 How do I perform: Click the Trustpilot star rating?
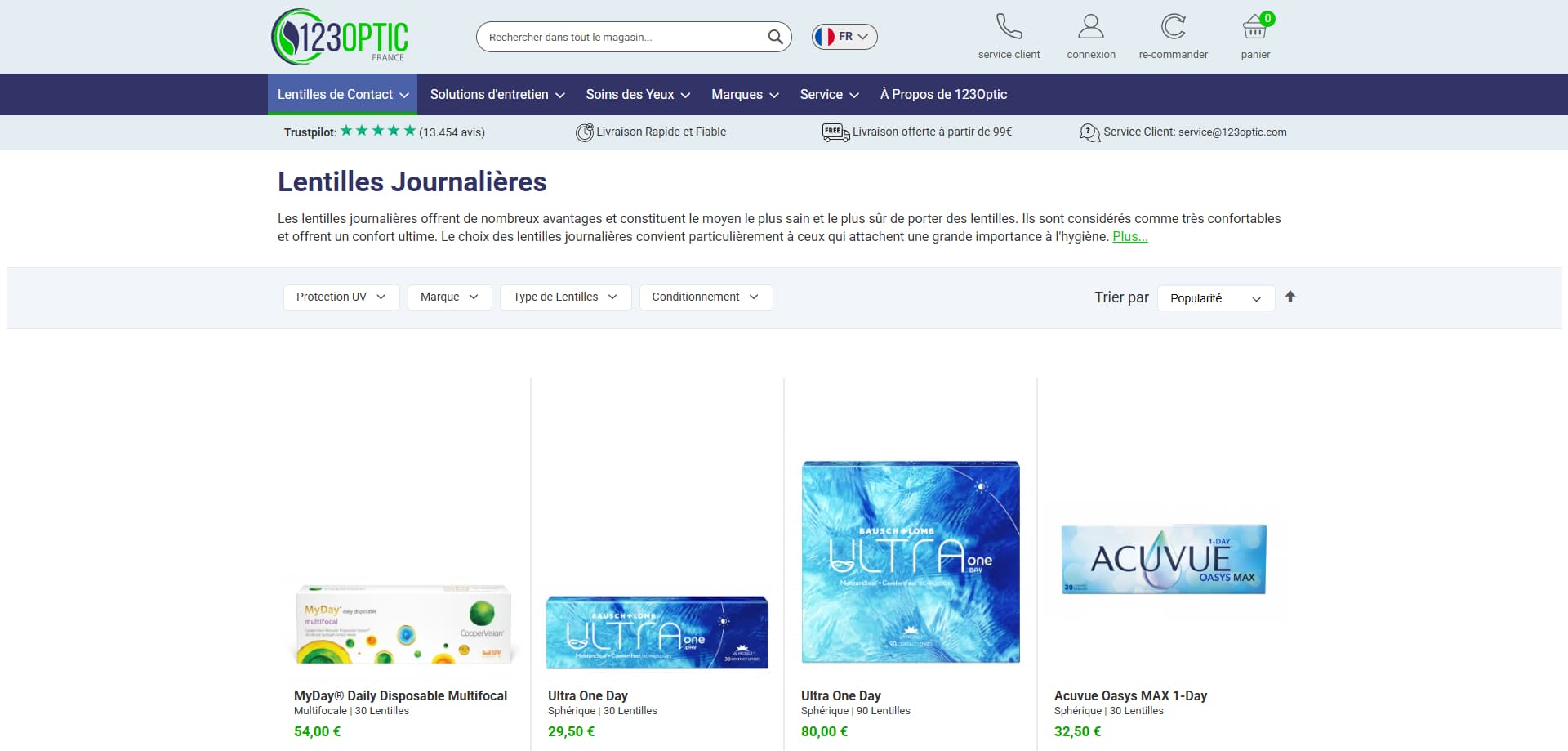[x=378, y=131]
